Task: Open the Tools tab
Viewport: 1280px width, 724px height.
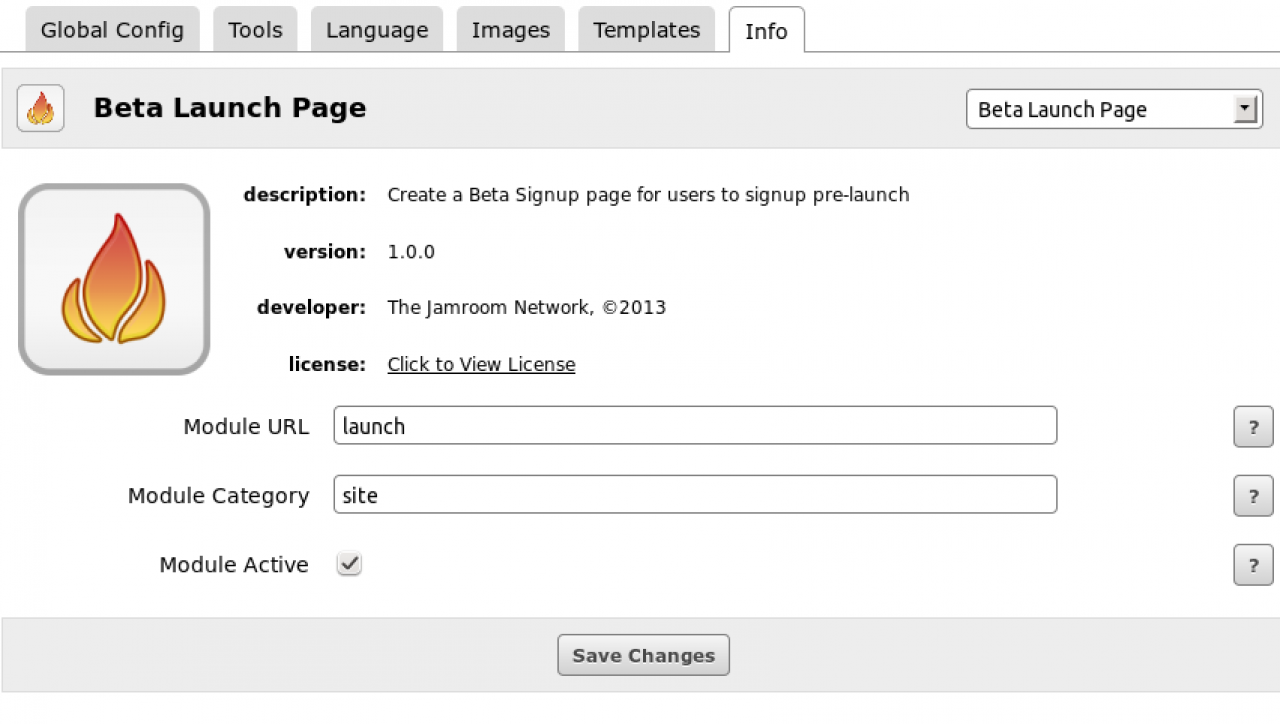Action: (255, 30)
